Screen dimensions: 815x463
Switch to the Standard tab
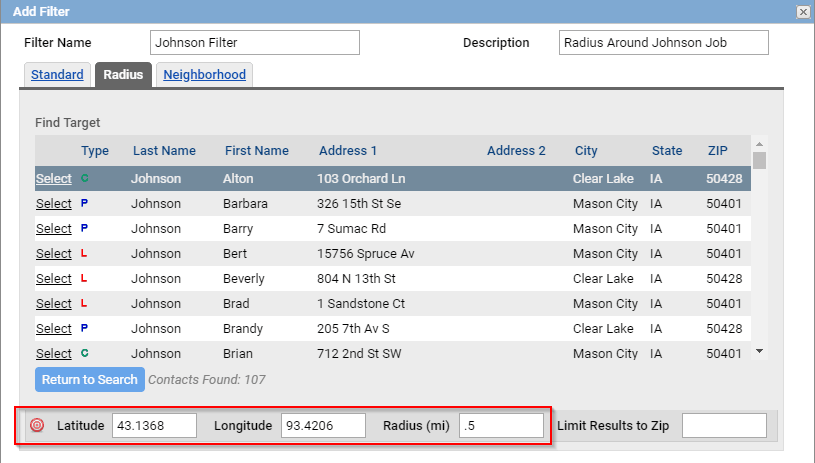click(x=57, y=74)
